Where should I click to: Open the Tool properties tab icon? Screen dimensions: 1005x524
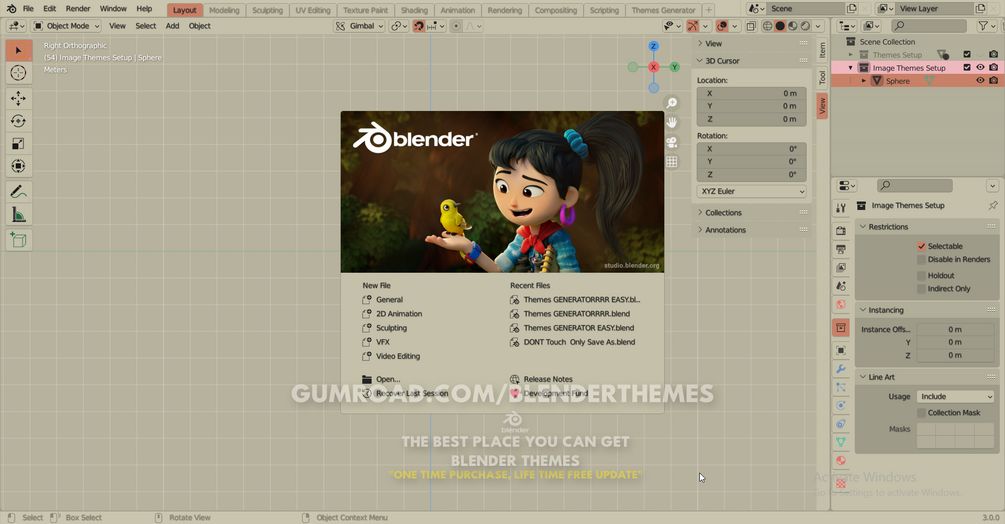coord(841,208)
